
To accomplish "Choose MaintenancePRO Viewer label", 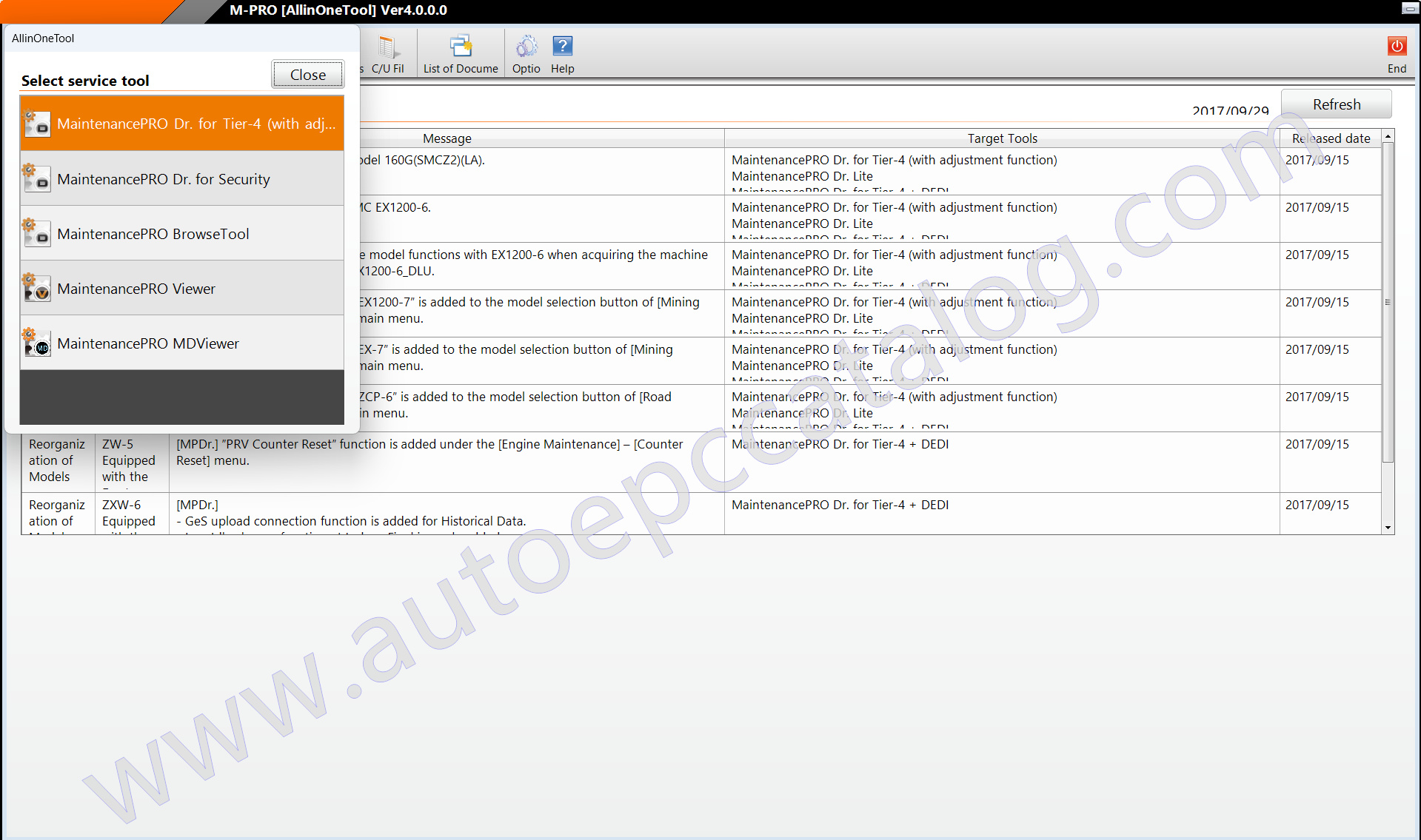I will tap(136, 289).
